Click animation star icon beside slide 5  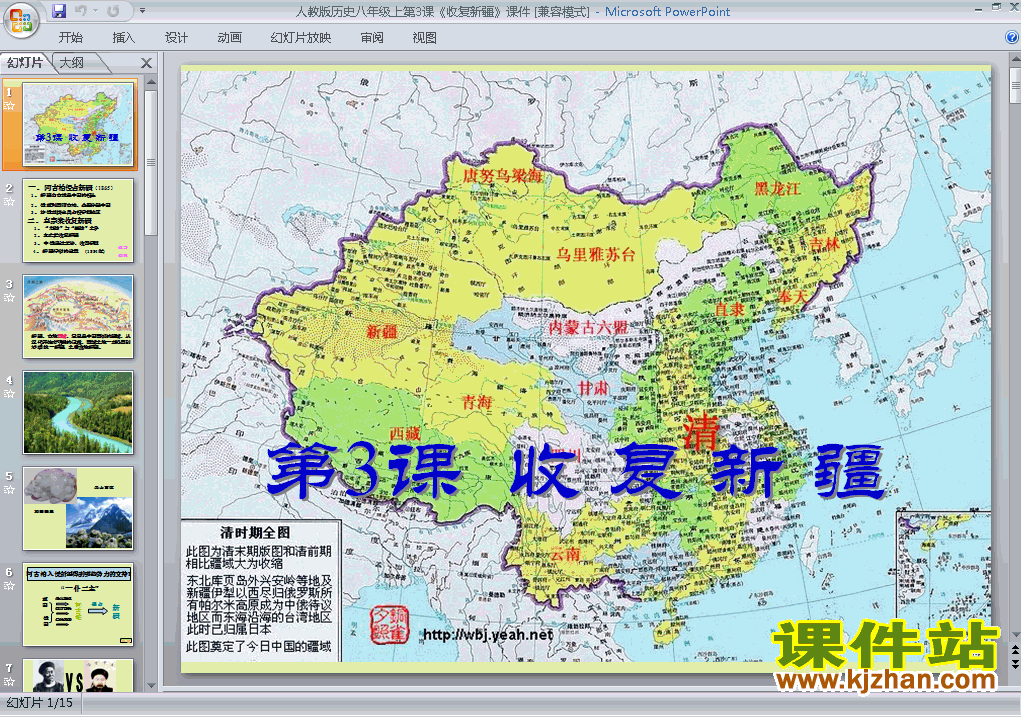[x=9, y=490]
